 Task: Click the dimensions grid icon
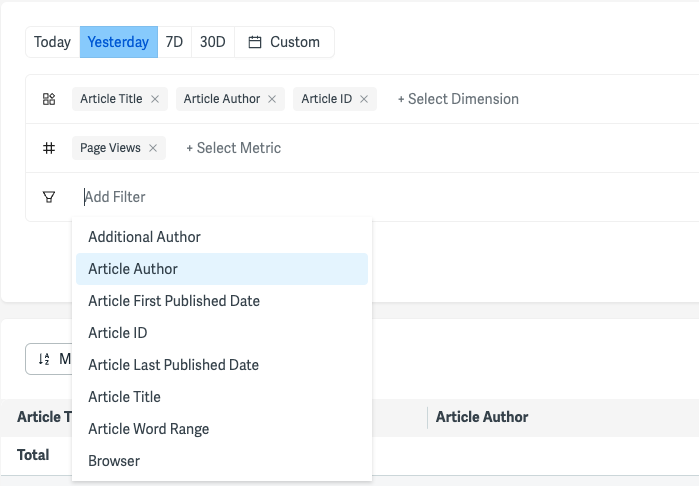click(49, 99)
